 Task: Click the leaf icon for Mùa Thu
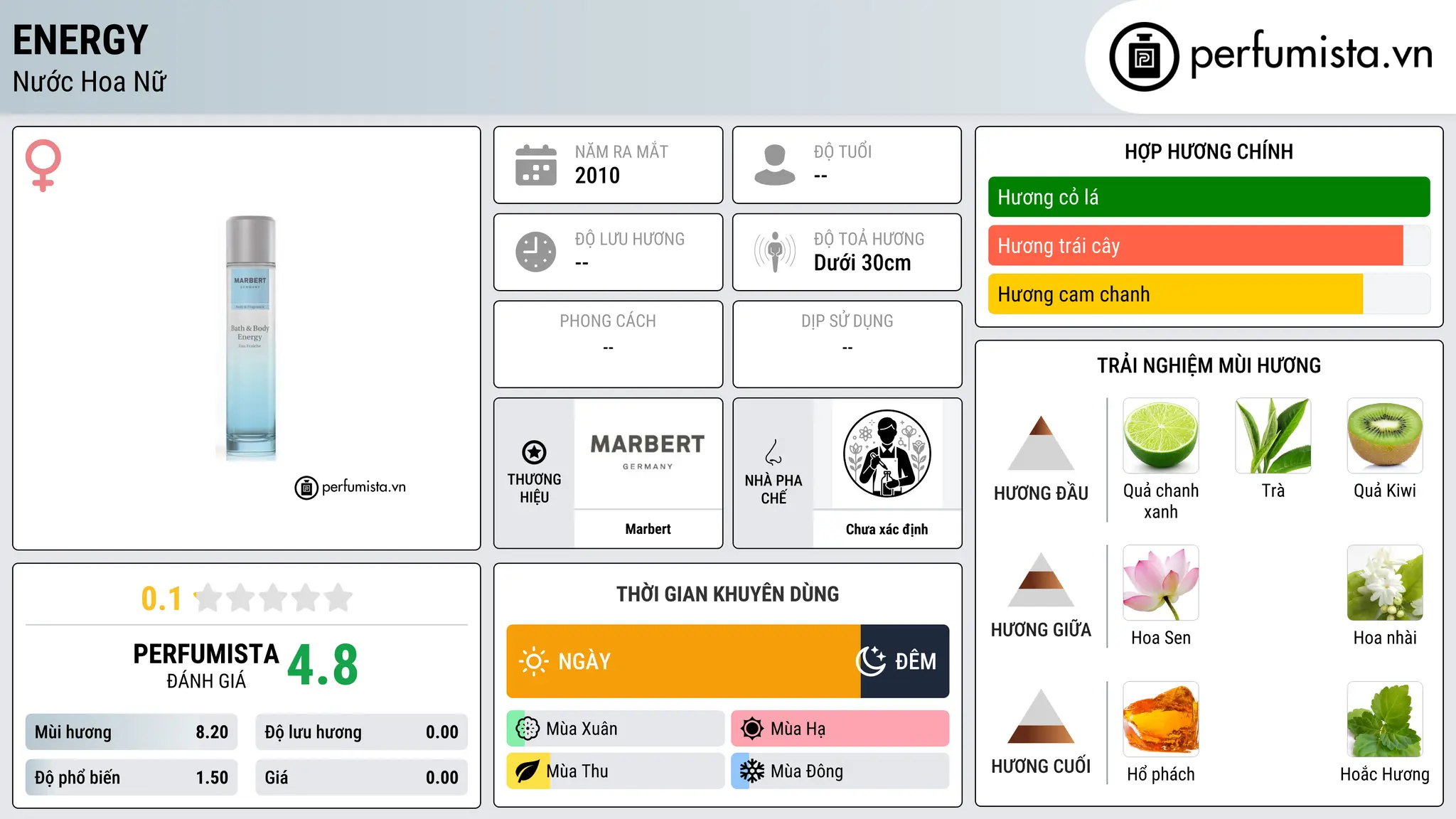pyautogui.click(x=528, y=771)
